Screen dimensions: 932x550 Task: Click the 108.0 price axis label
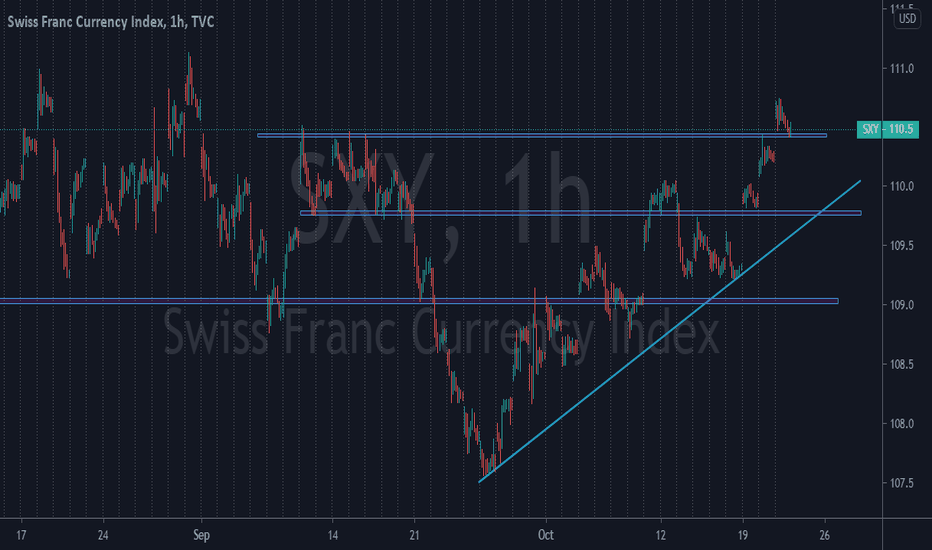[902, 423]
